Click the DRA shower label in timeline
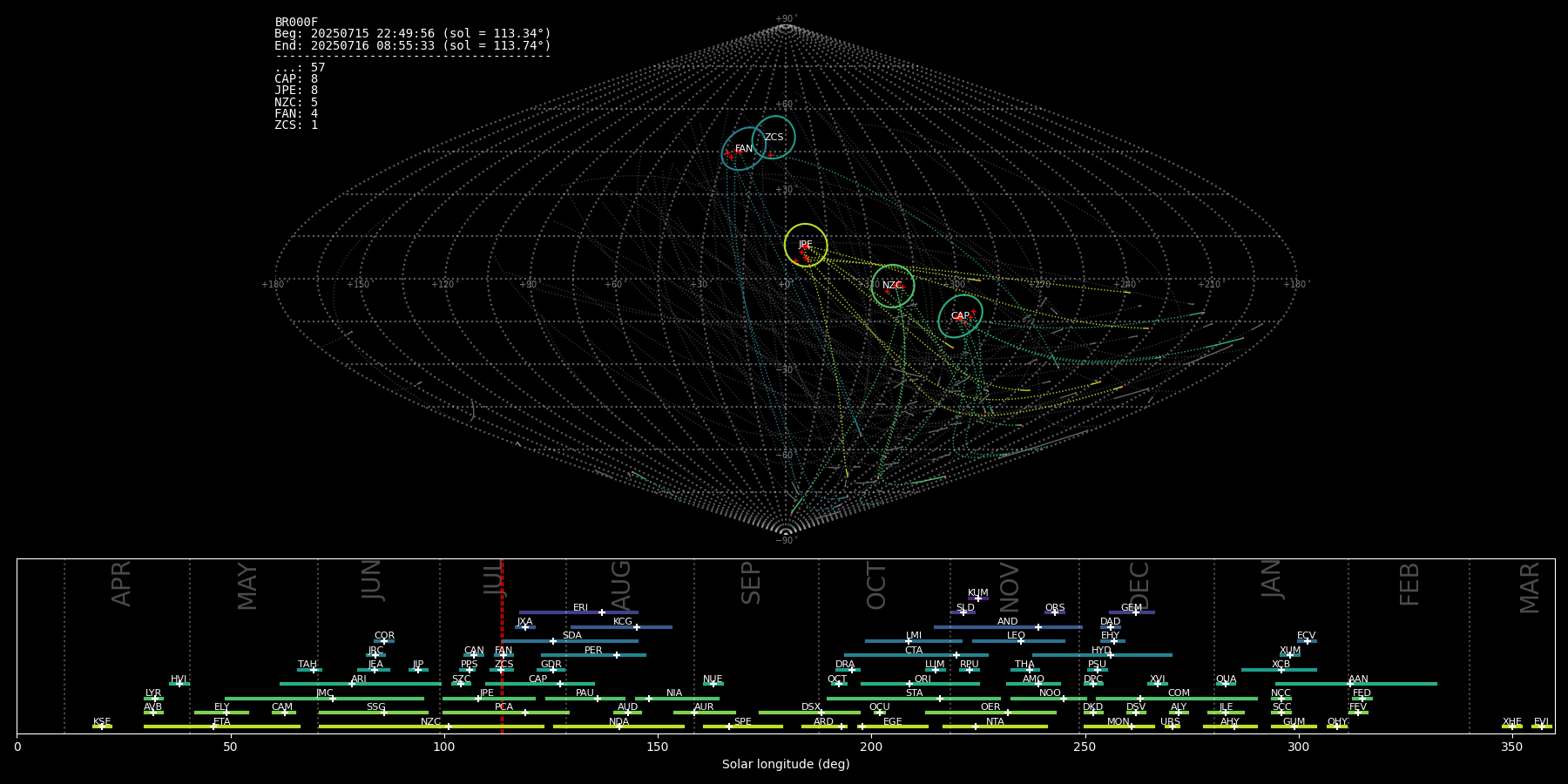This screenshot has height=784, width=1568. point(845,665)
